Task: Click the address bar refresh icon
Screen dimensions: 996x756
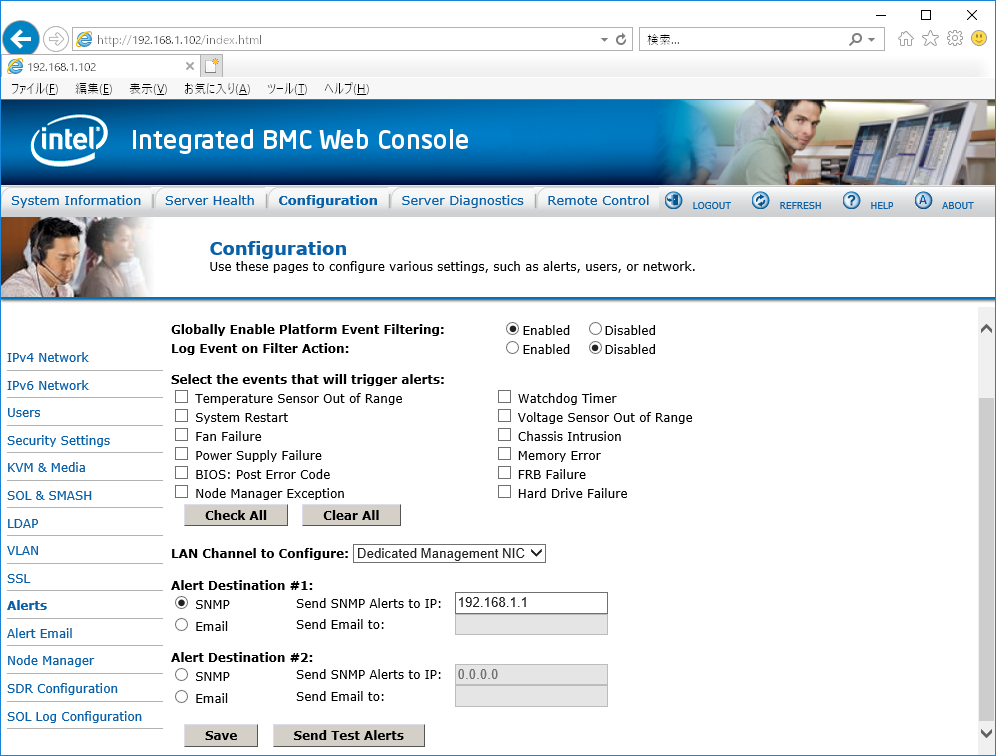Action: [x=621, y=39]
